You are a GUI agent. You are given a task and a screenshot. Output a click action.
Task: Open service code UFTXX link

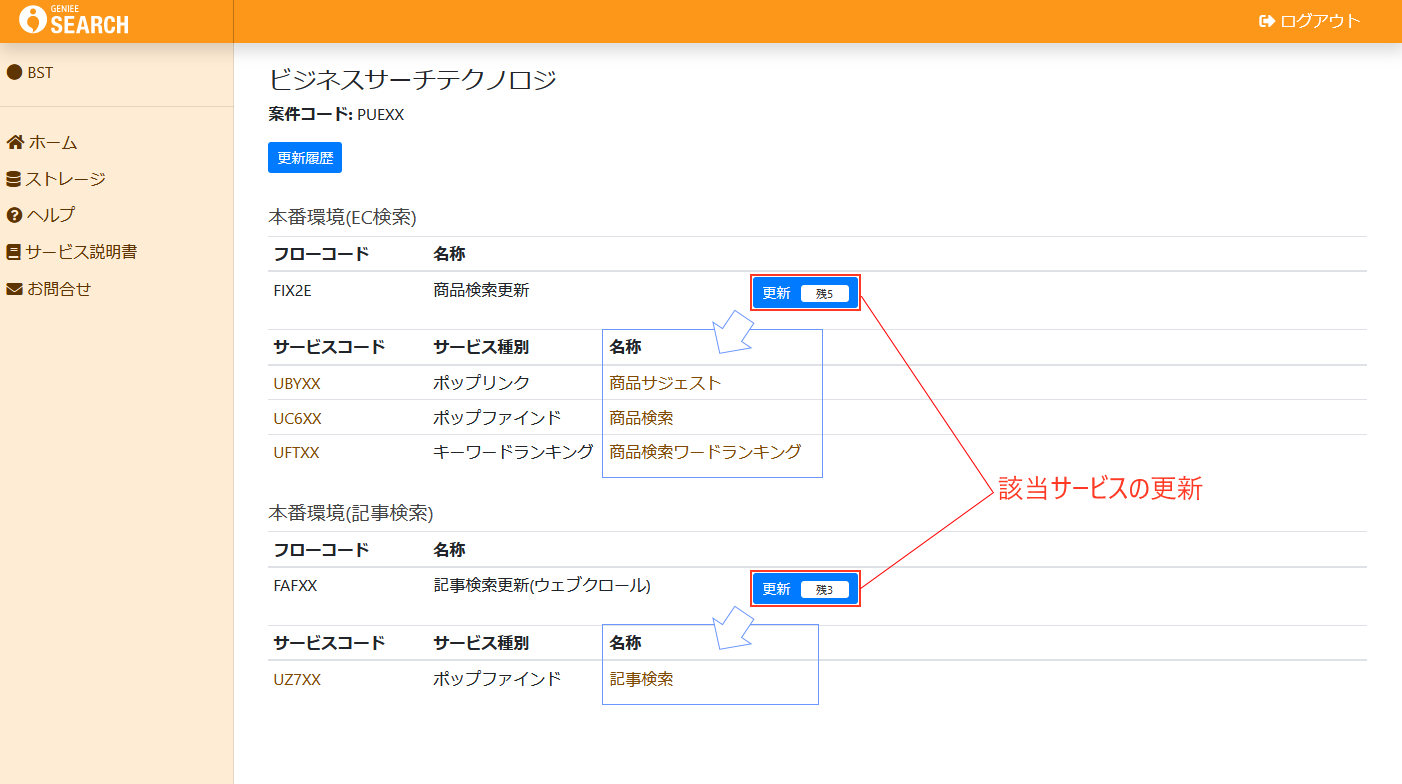click(296, 452)
